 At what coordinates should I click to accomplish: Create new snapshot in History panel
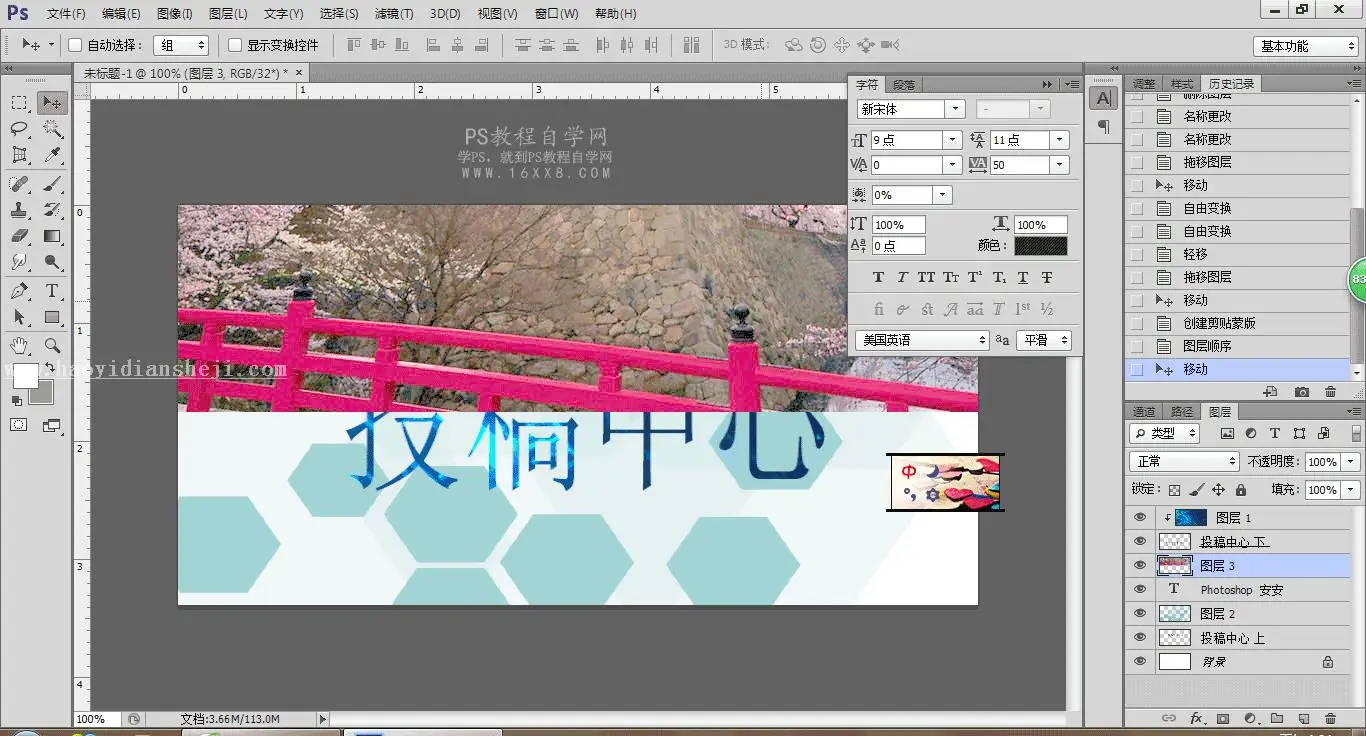point(1301,392)
